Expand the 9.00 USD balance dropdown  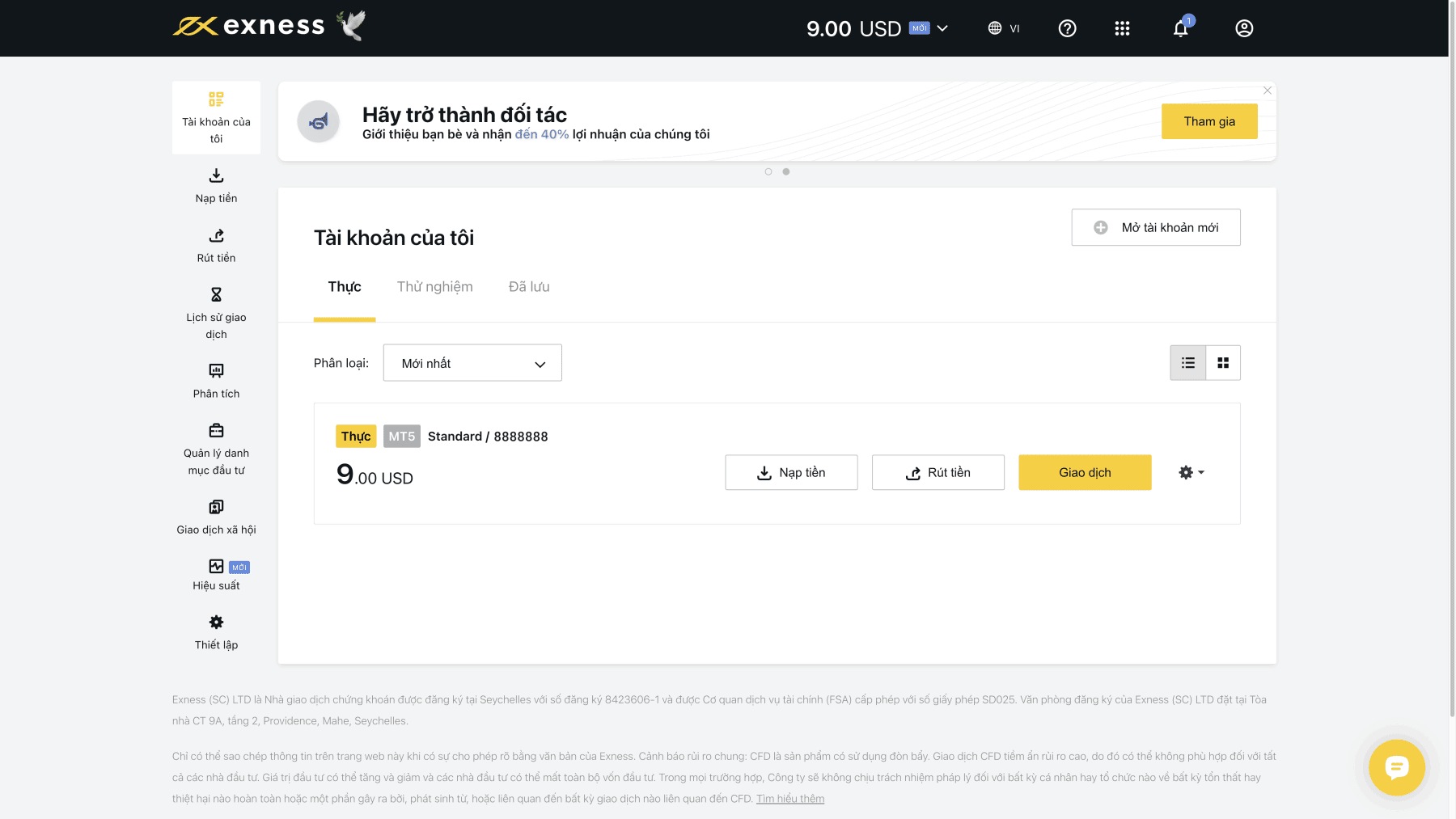(877, 28)
